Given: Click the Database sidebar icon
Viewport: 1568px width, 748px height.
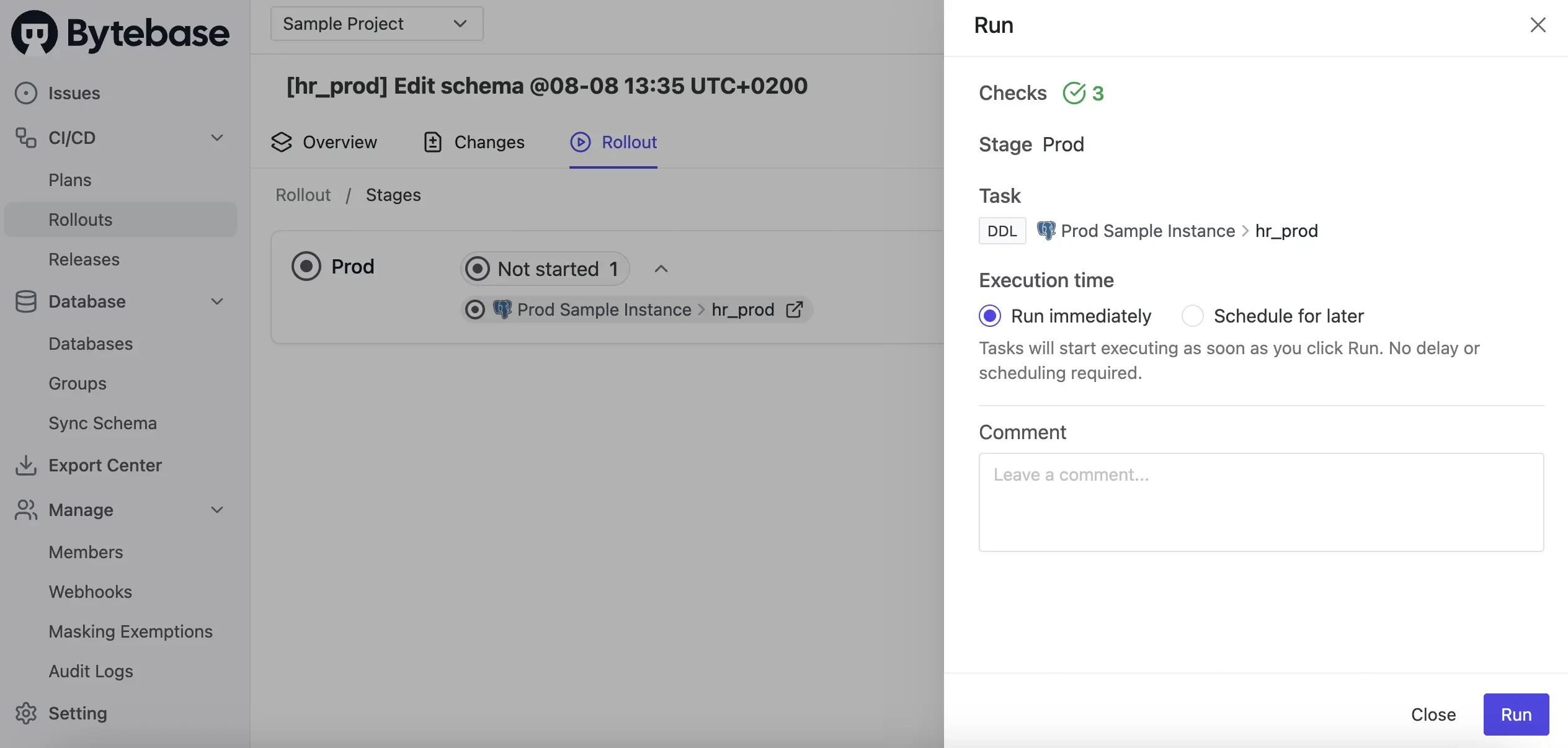Looking at the screenshot, I should 25,301.
